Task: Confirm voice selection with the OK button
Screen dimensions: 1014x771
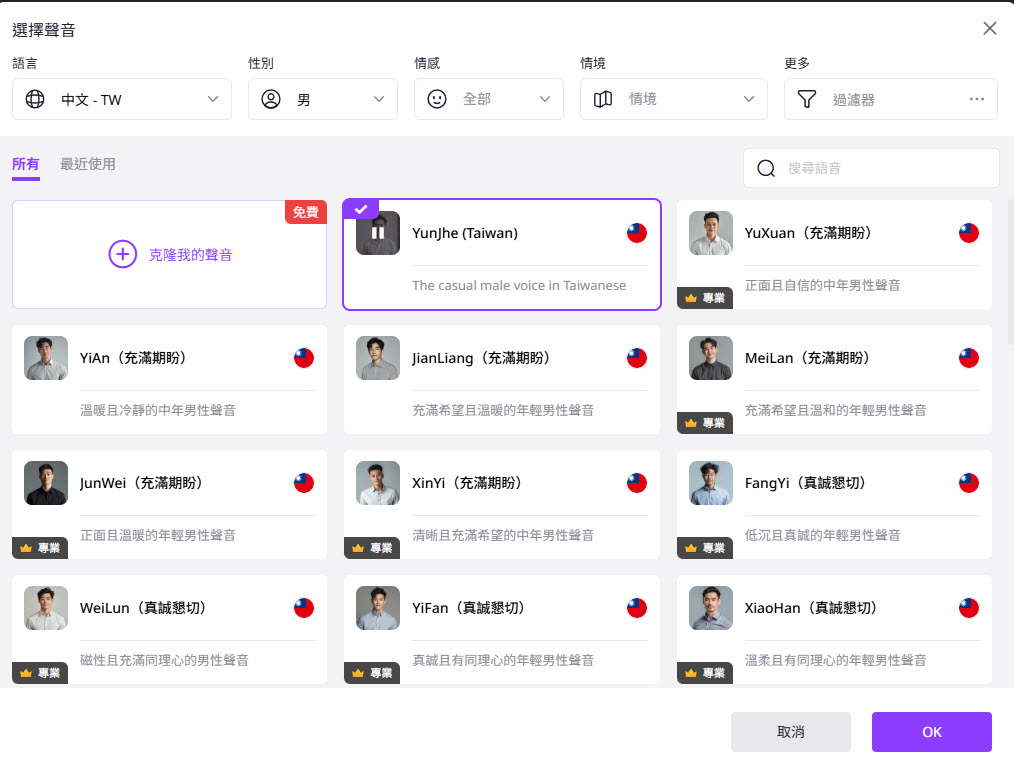Action: tap(931, 731)
